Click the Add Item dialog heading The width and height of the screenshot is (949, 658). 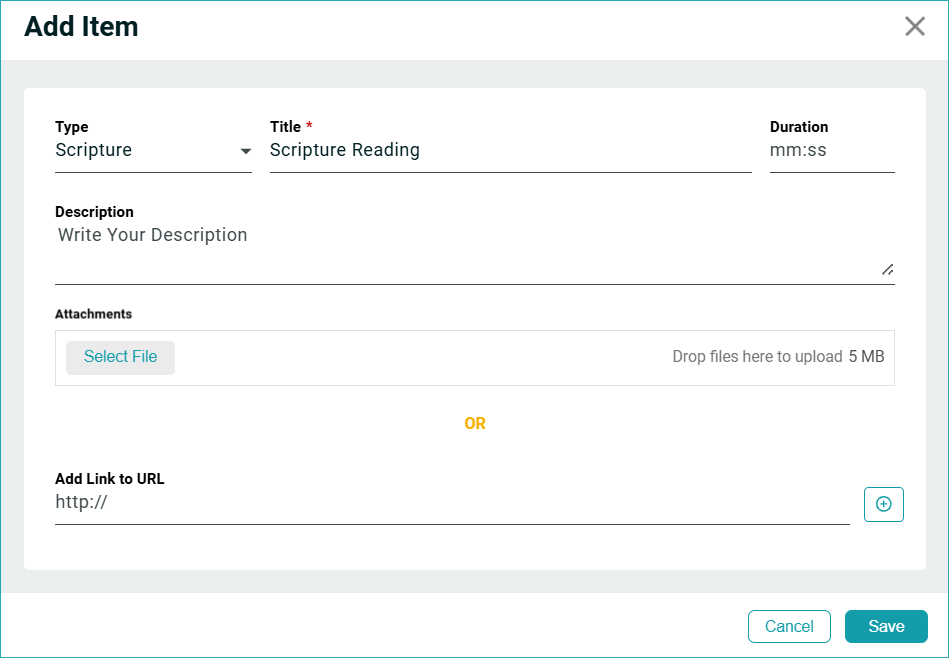(x=81, y=27)
